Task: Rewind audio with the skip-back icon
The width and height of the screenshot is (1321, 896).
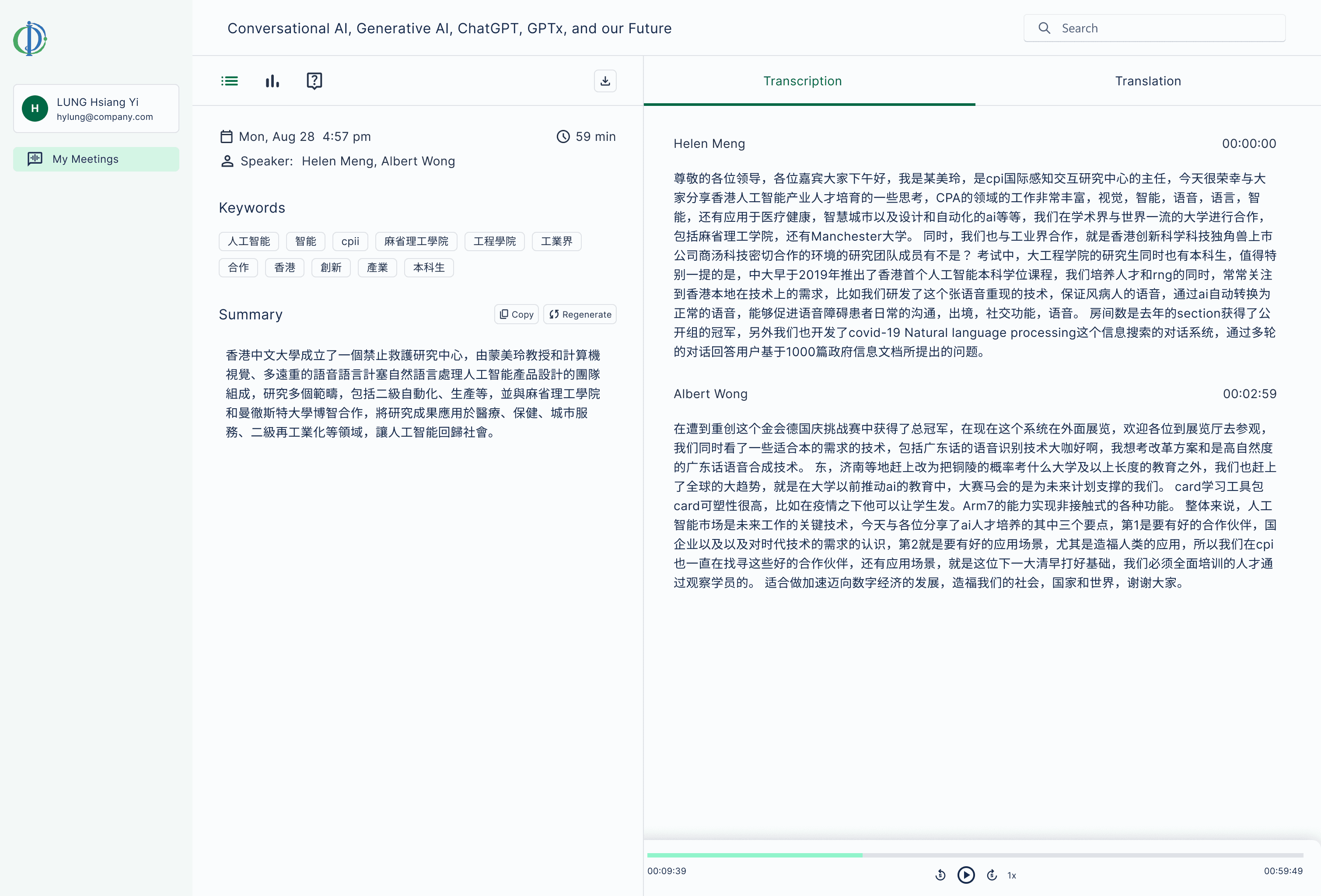Action: click(940, 875)
